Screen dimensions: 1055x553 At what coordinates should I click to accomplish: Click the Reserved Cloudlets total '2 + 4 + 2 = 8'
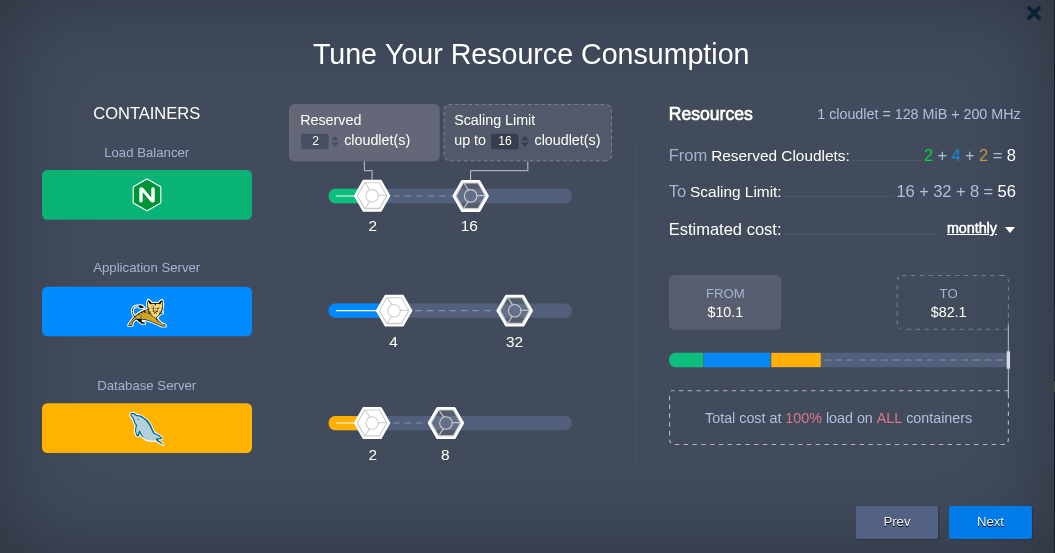970,155
